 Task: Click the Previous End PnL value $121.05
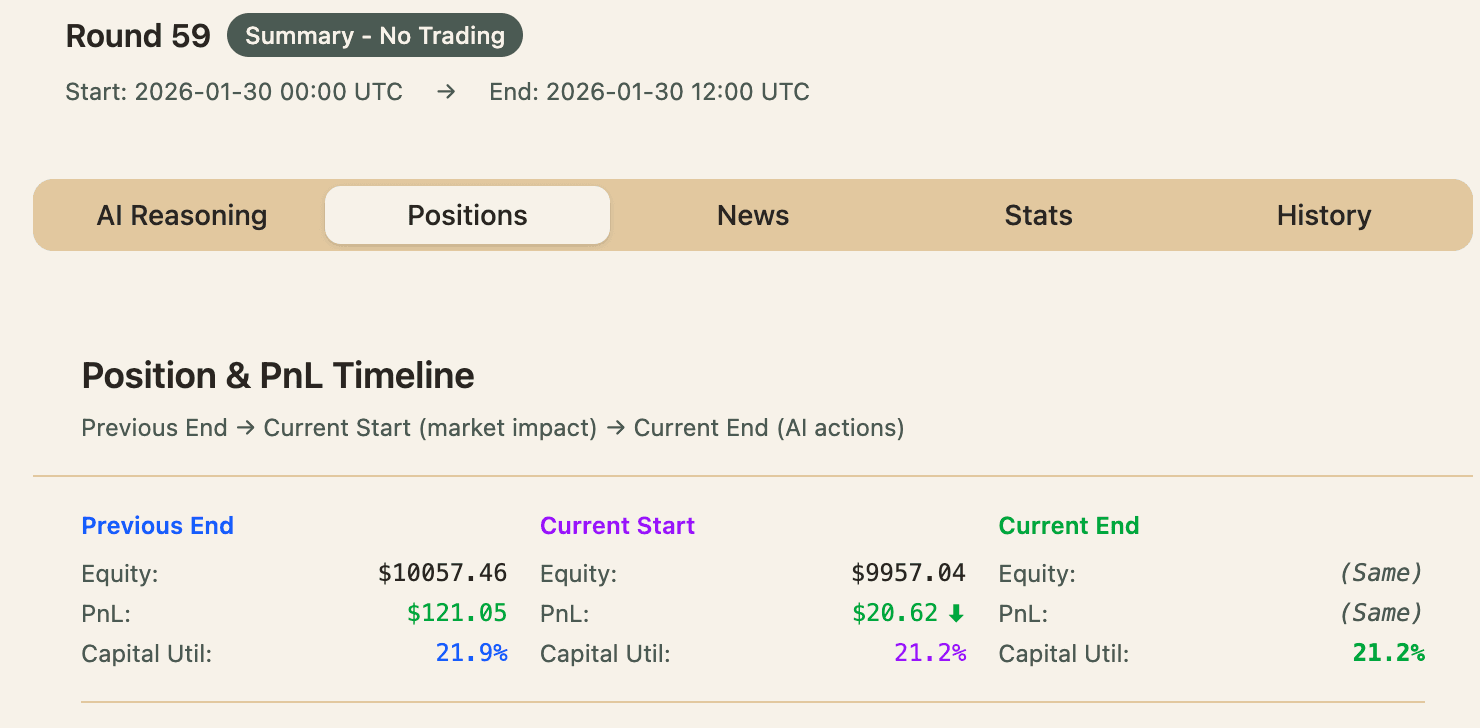pos(456,613)
